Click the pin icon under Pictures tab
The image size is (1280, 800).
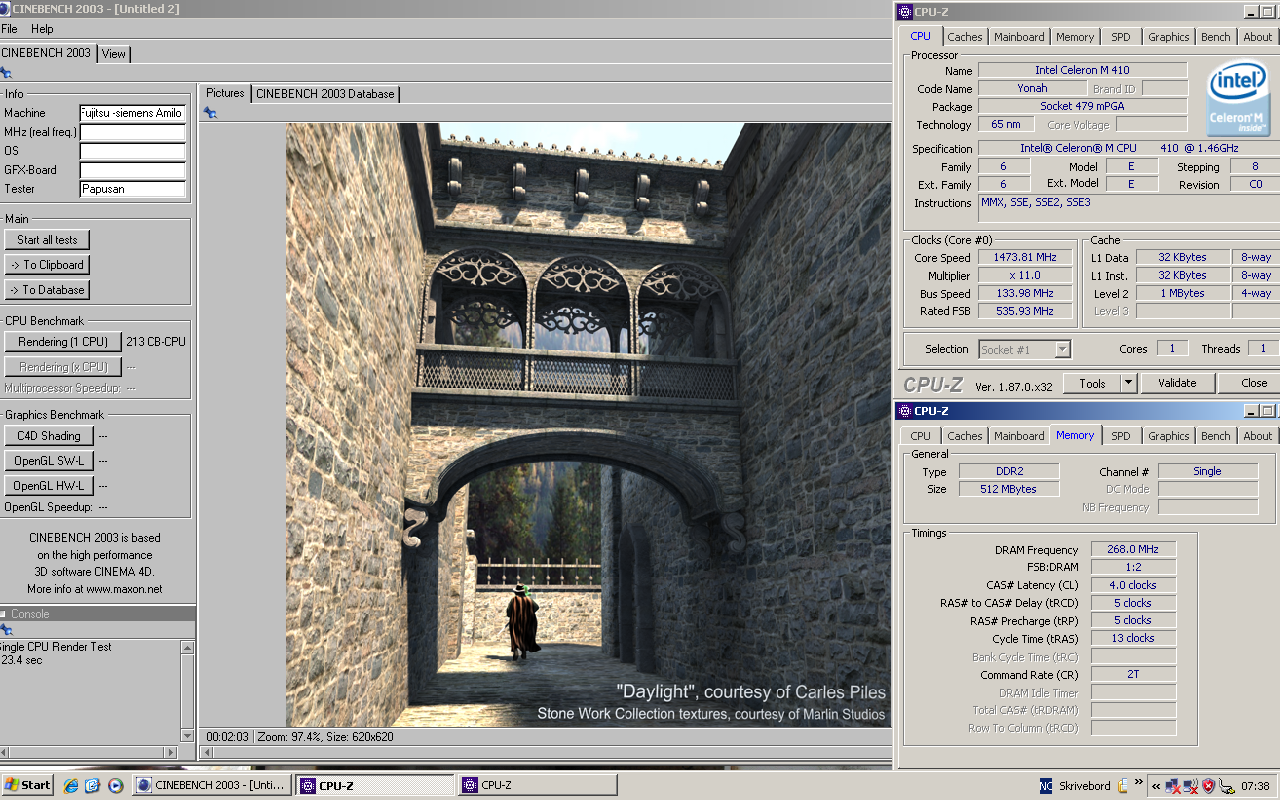pyautogui.click(x=210, y=112)
